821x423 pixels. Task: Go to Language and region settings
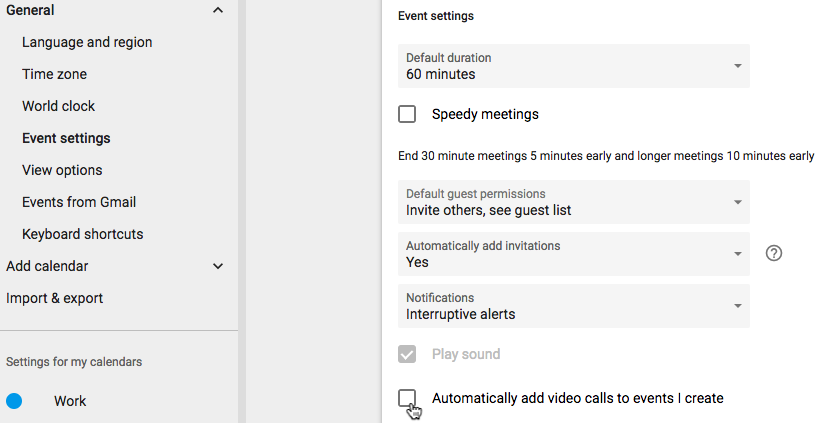click(x=87, y=42)
